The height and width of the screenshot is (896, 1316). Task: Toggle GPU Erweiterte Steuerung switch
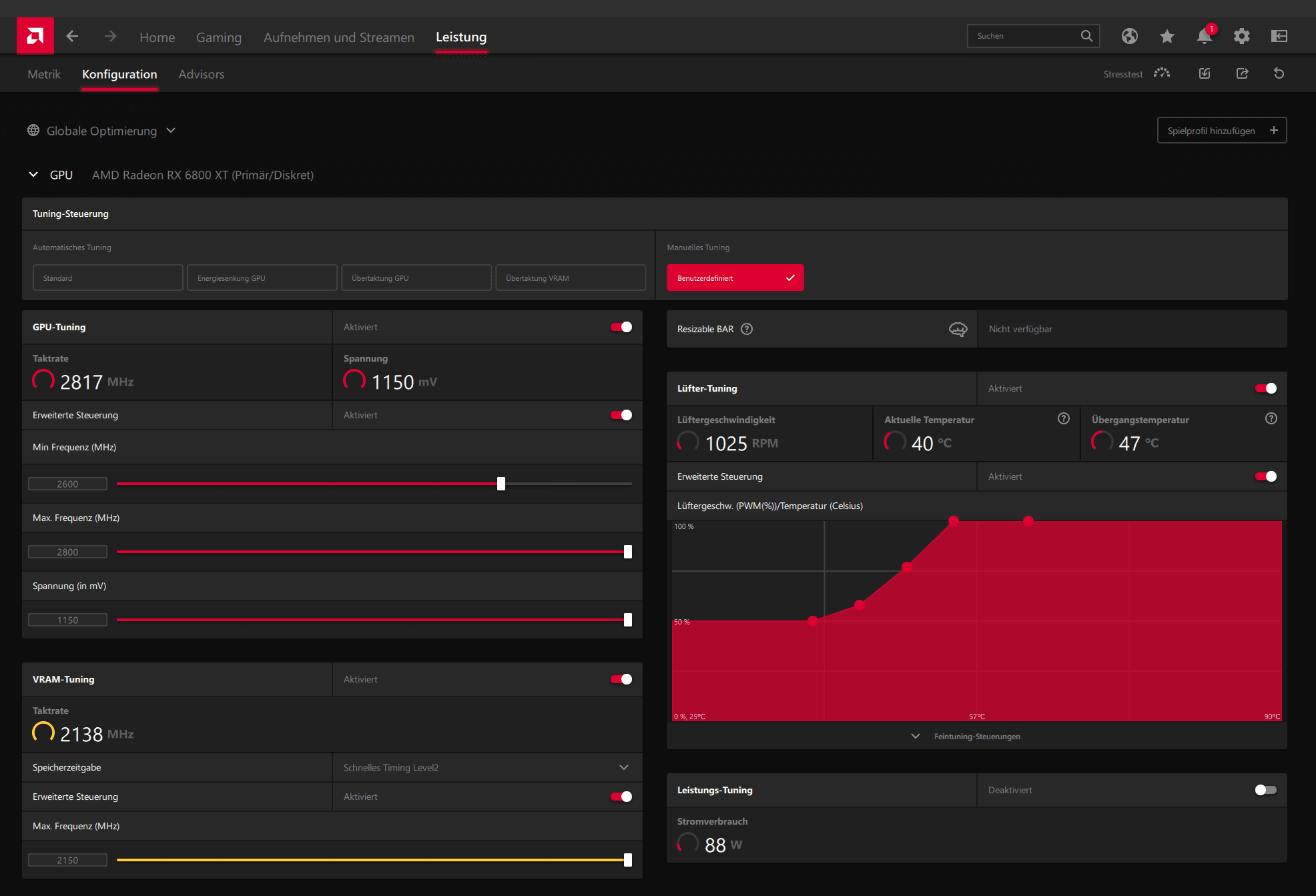[x=621, y=415]
